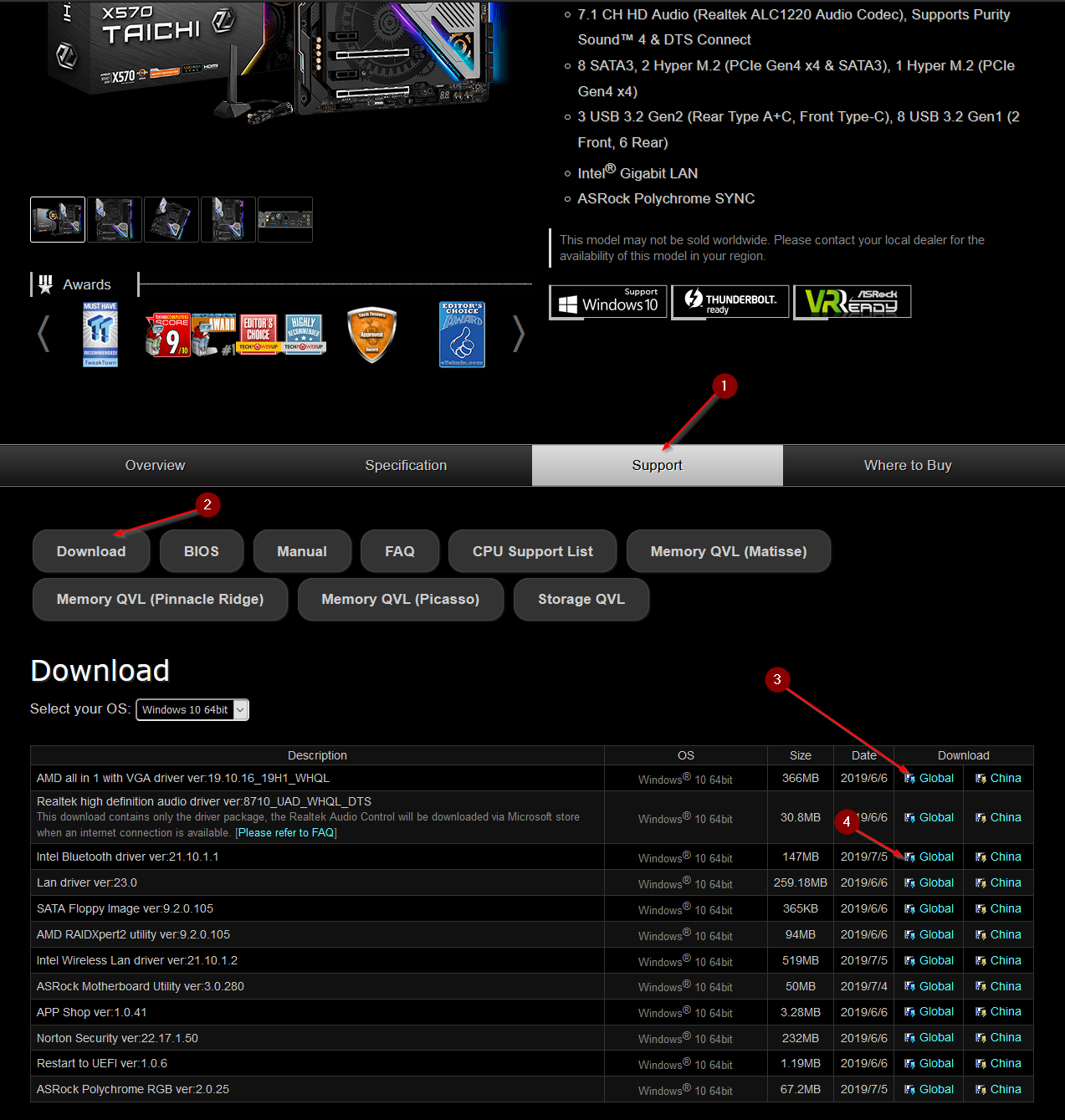Click download icon for Norton Security Global

click(x=909, y=1038)
